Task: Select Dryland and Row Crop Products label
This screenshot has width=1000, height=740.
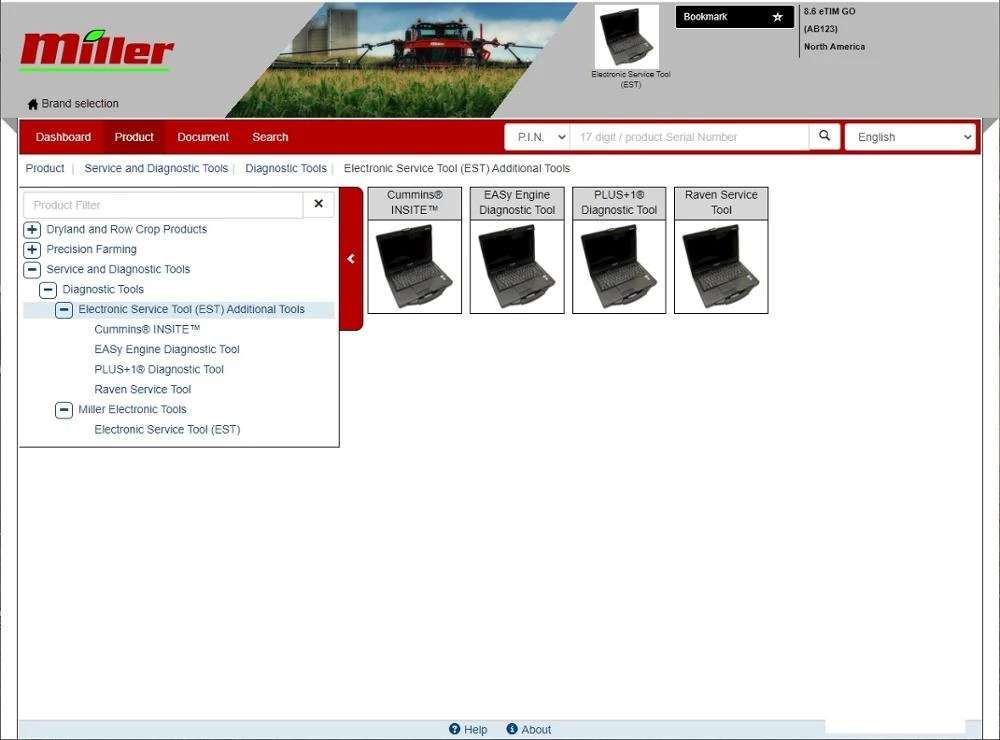Action: tap(126, 229)
